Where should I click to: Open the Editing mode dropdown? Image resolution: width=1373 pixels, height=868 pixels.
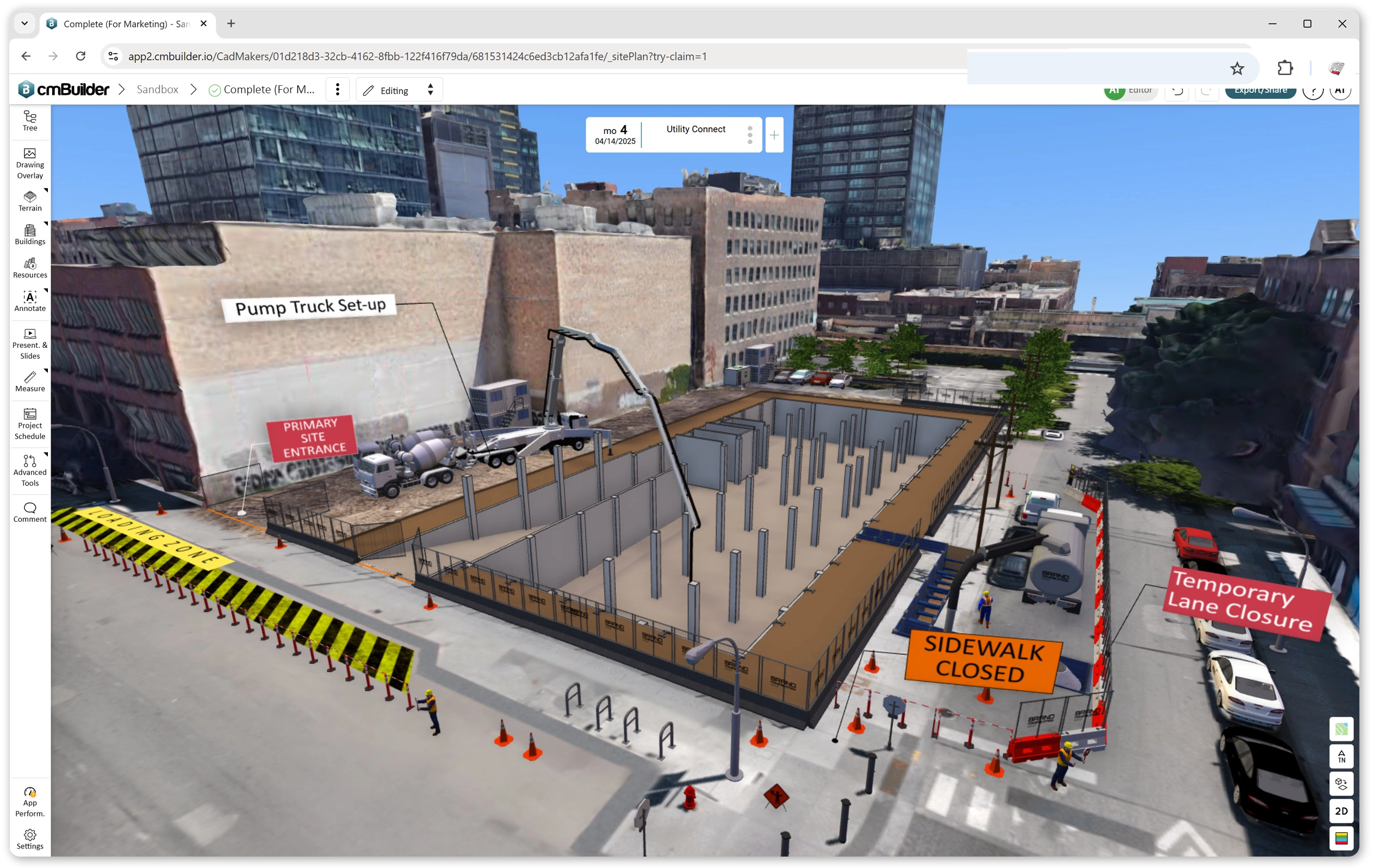click(399, 90)
